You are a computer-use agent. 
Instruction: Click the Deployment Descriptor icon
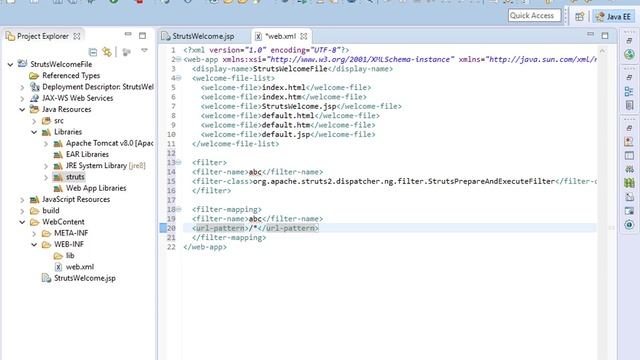point(35,87)
